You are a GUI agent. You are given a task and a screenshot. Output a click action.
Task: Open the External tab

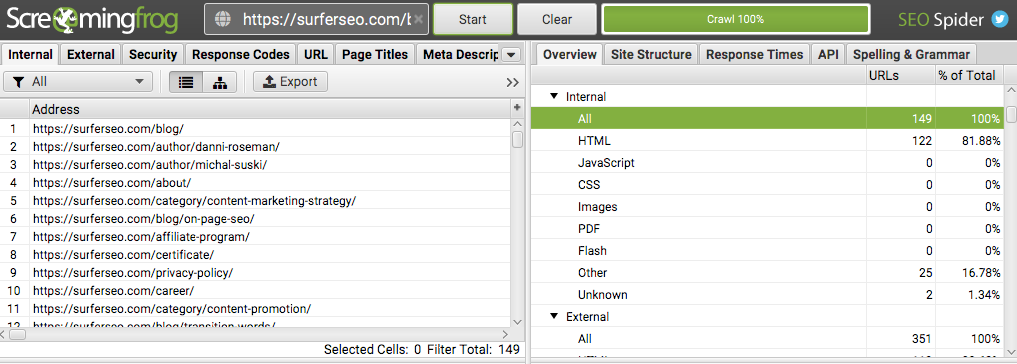91,55
